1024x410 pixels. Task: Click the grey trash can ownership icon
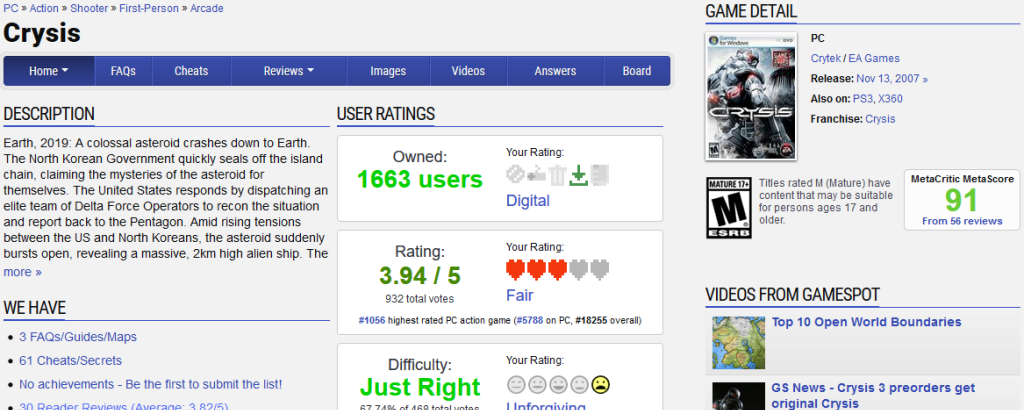click(x=557, y=175)
